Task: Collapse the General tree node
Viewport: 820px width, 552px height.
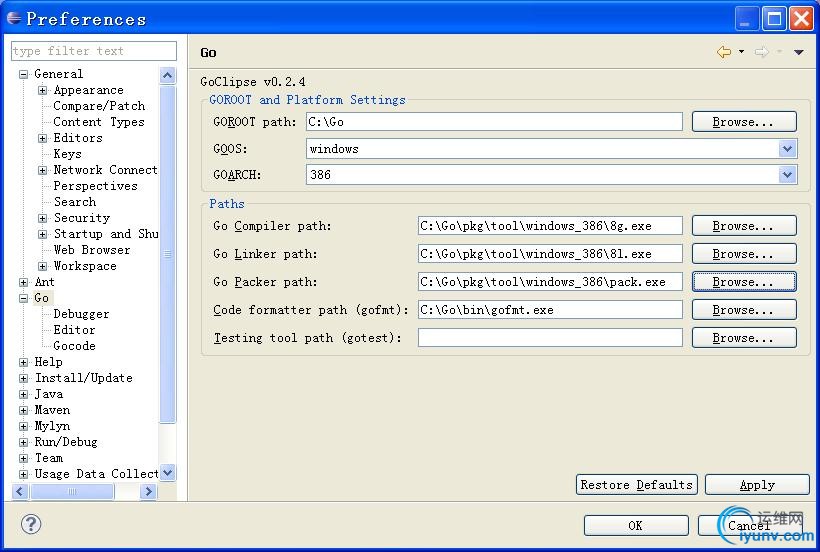Action: (24, 74)
